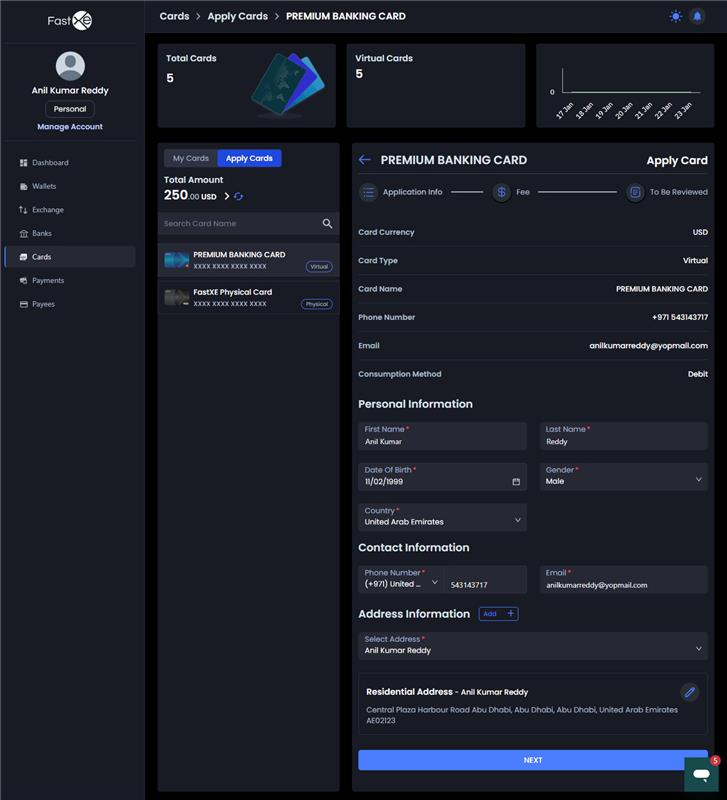
Task: Open the chat support widget
Action: (701, 775)
